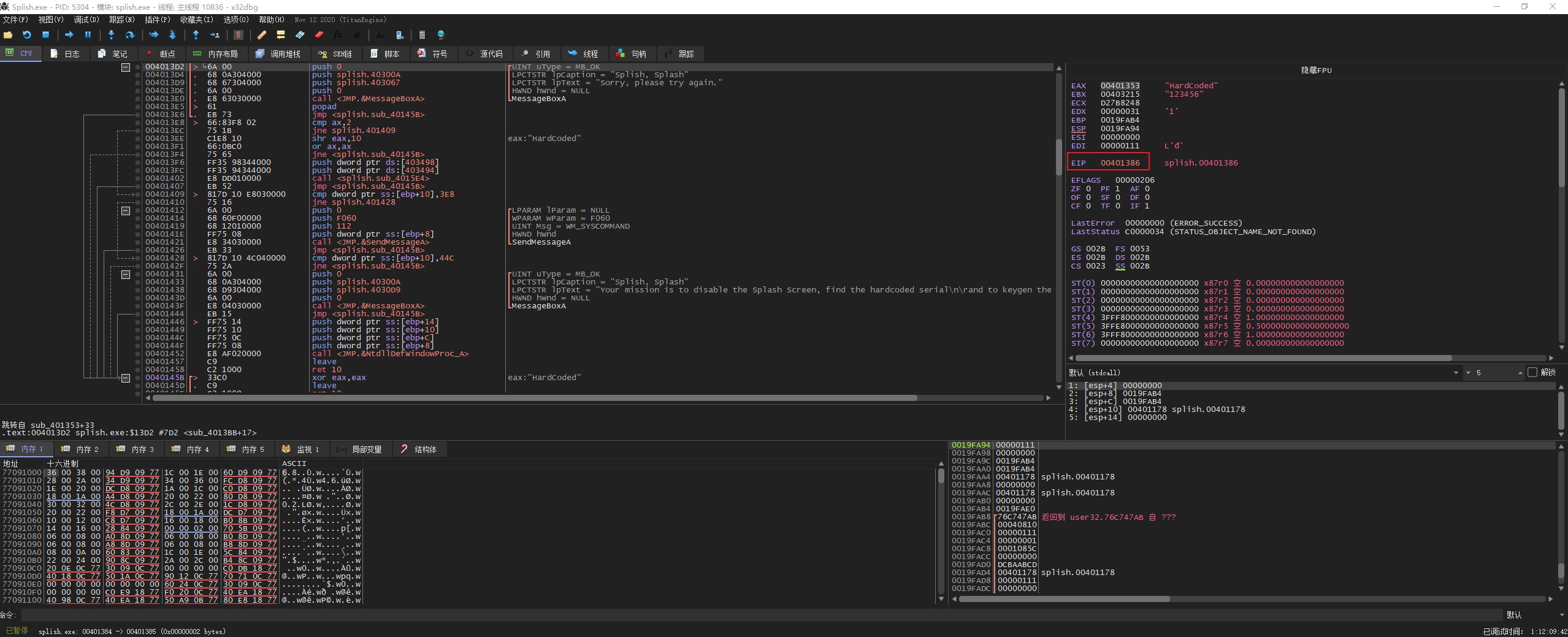Open the calculator icon in the toolbar
This screenshot has width=1568, height=637.
click(x=421, y=35)
